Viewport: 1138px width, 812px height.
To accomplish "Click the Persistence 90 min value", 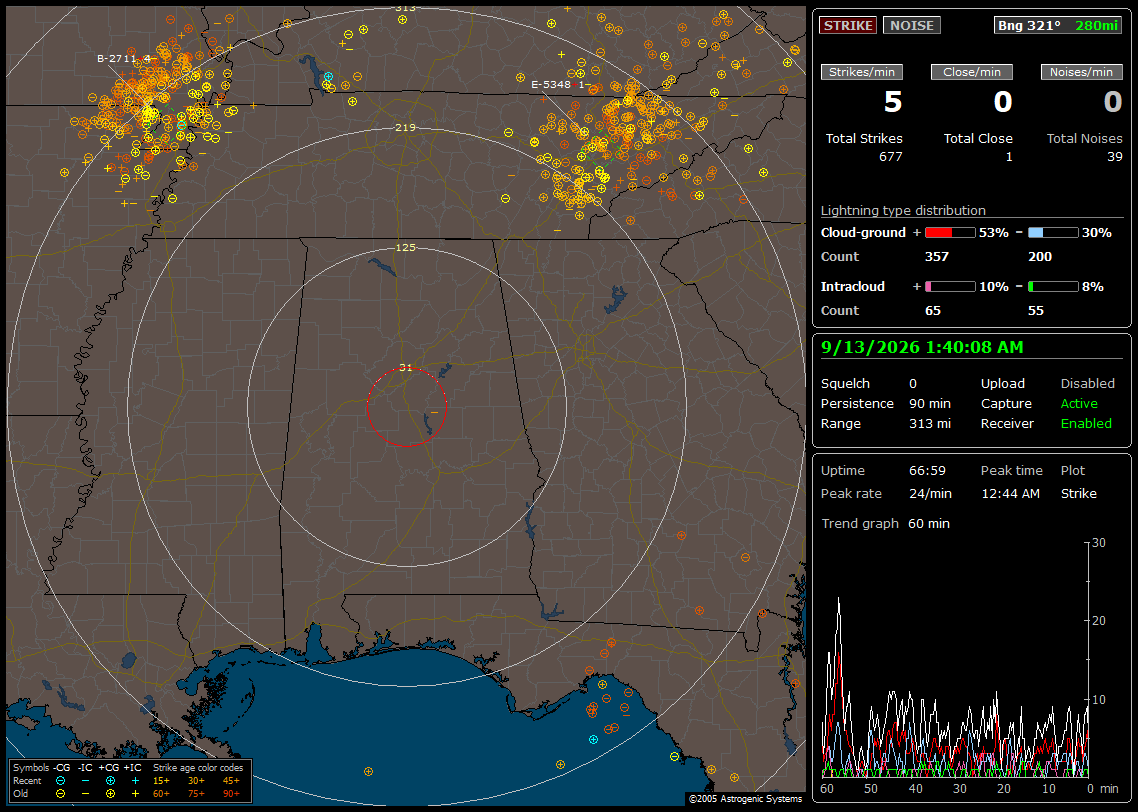I will 930,403.
